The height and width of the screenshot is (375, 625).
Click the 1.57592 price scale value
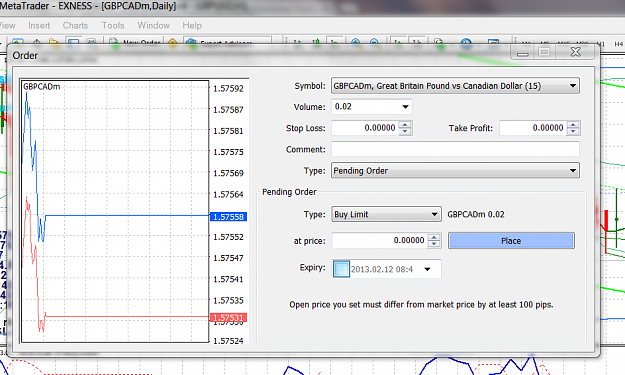tap(228, 89)
